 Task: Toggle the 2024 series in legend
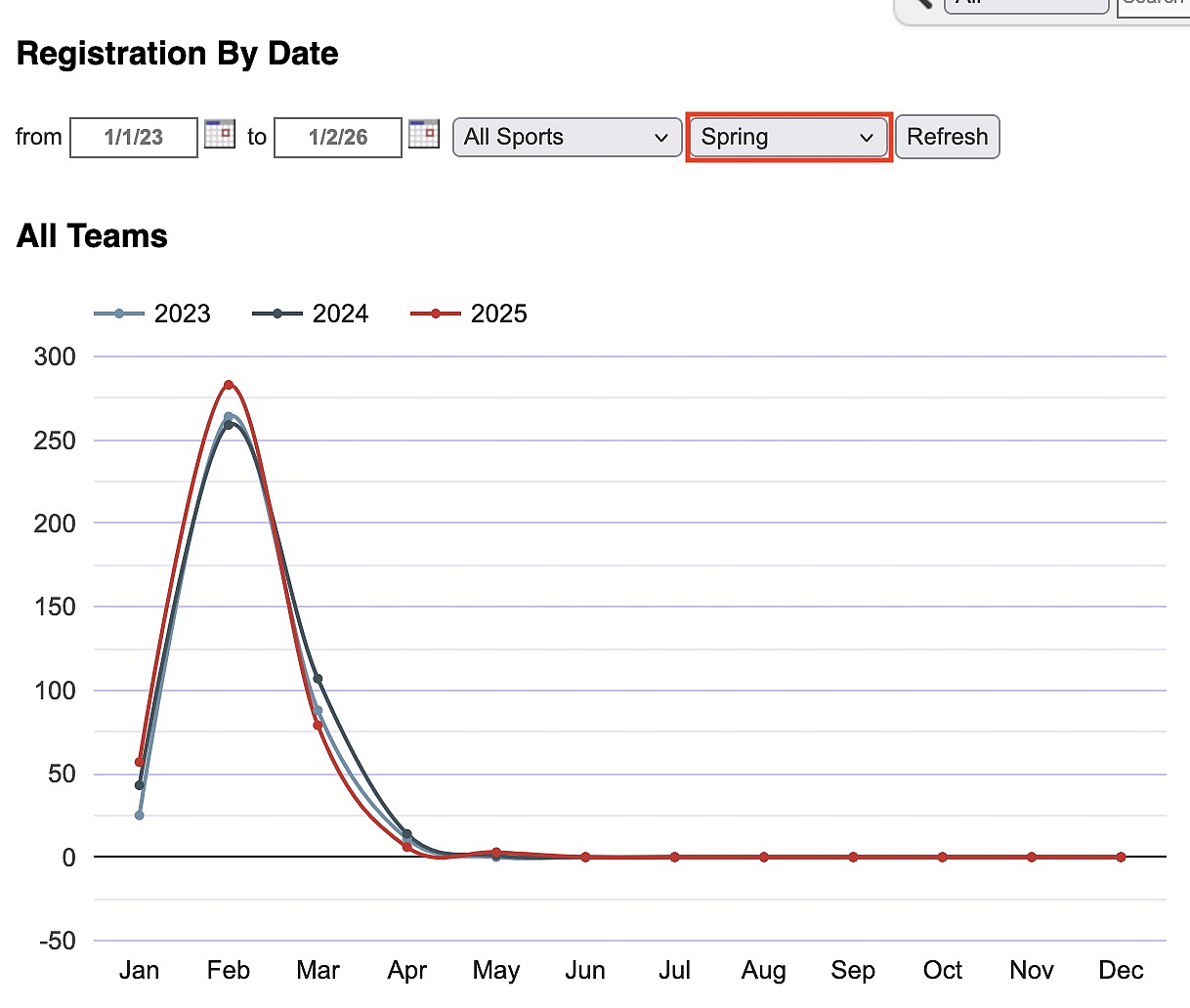[x=311, y=314]
